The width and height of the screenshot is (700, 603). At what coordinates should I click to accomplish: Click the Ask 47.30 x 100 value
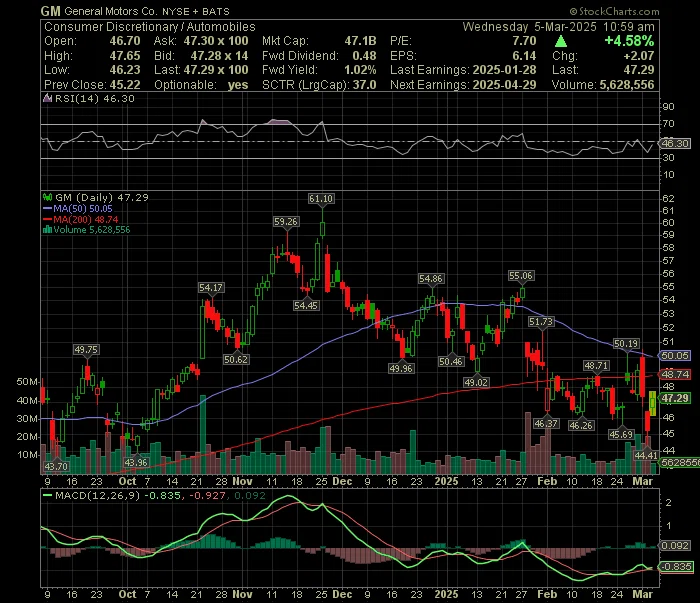coord(216,41)
